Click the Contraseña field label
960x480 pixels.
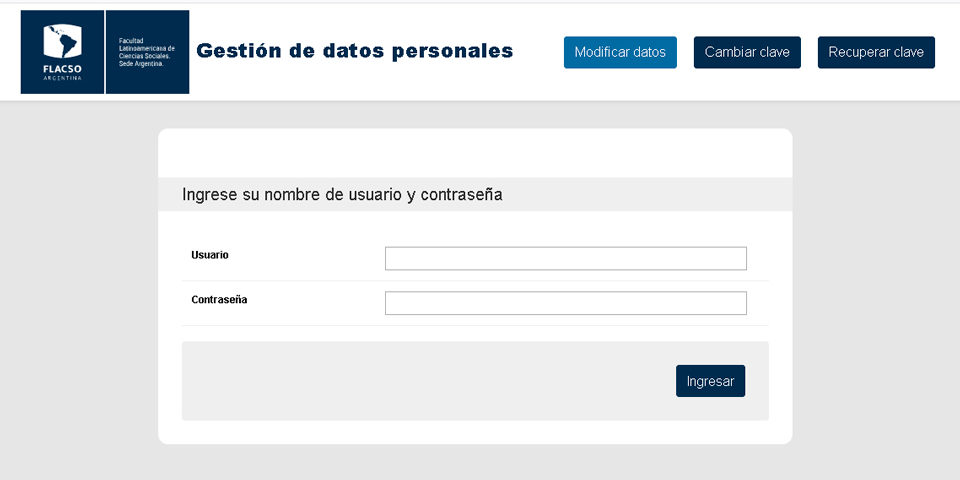pos(219,300)
